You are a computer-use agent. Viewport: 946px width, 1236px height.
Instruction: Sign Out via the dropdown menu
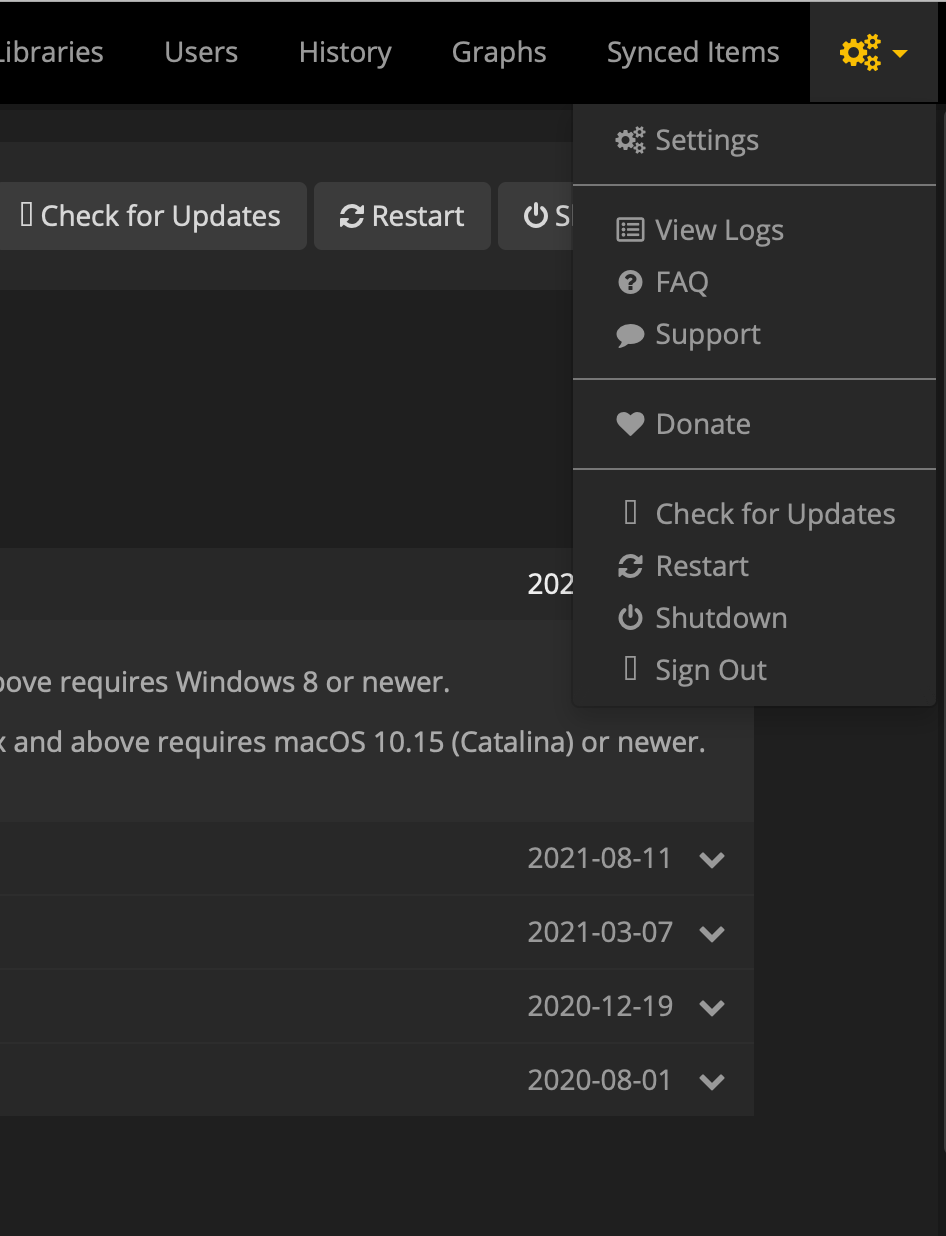(x=755, y=670)
